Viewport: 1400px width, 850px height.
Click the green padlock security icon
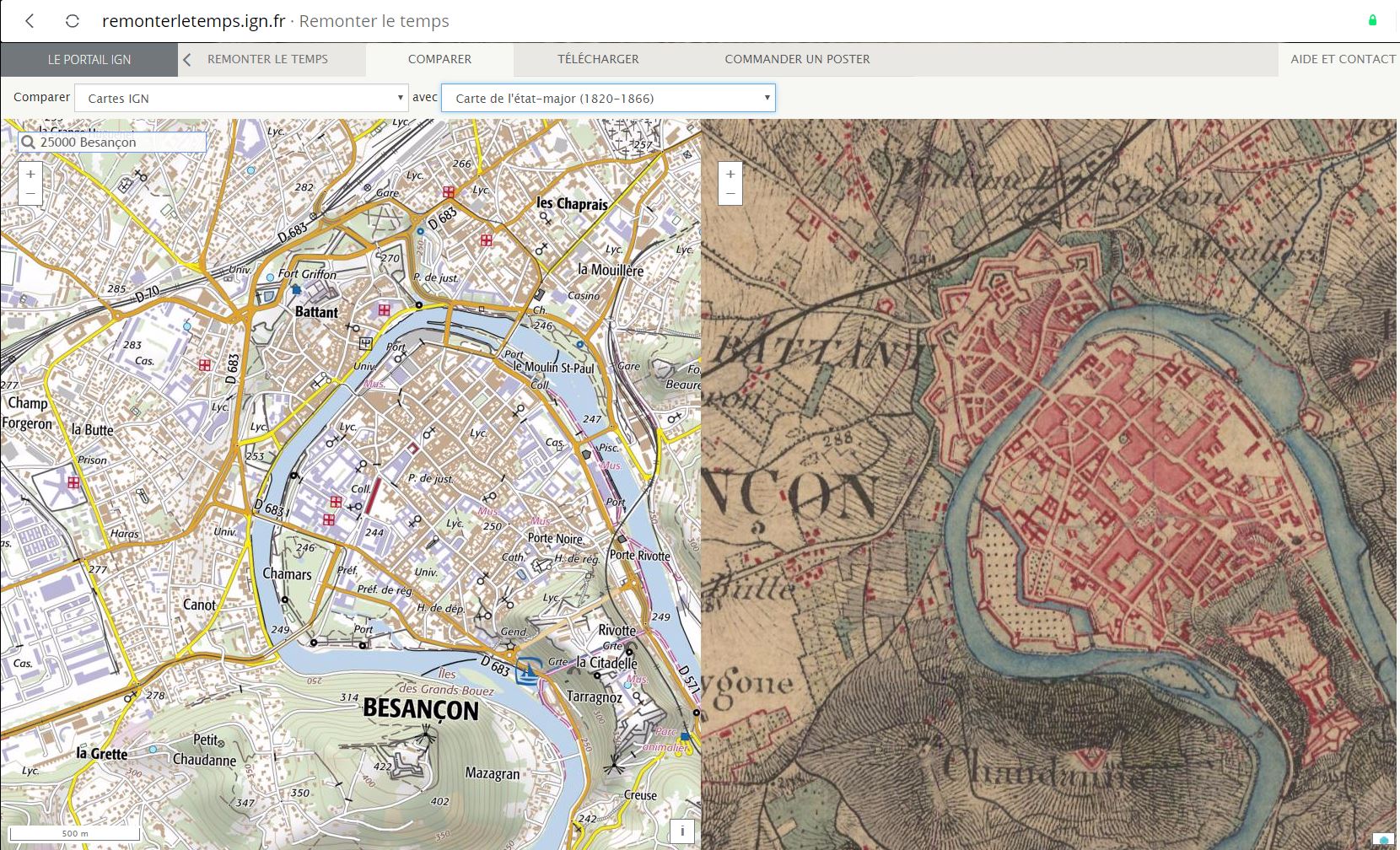pos(1372,20)
